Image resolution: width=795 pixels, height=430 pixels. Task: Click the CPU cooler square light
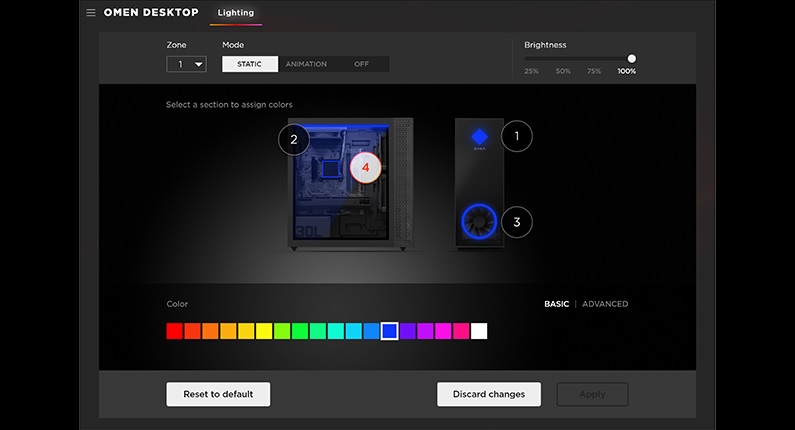(x=331, y=169)
